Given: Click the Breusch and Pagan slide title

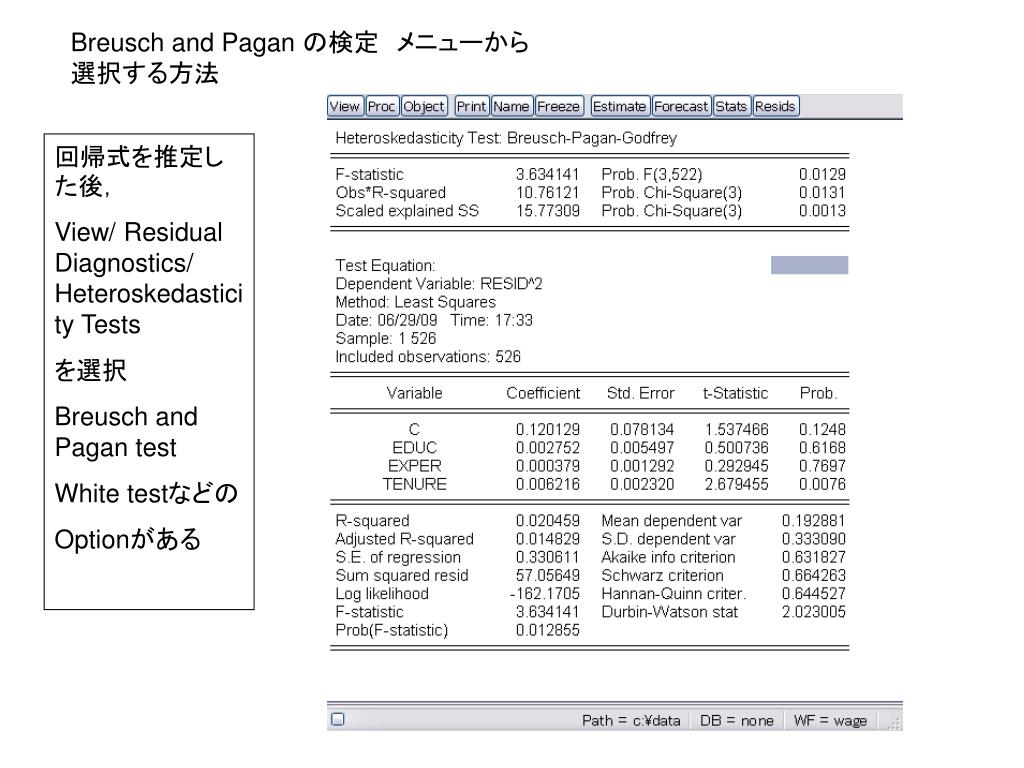Looking at the screenshot, I should pos(300,57).
